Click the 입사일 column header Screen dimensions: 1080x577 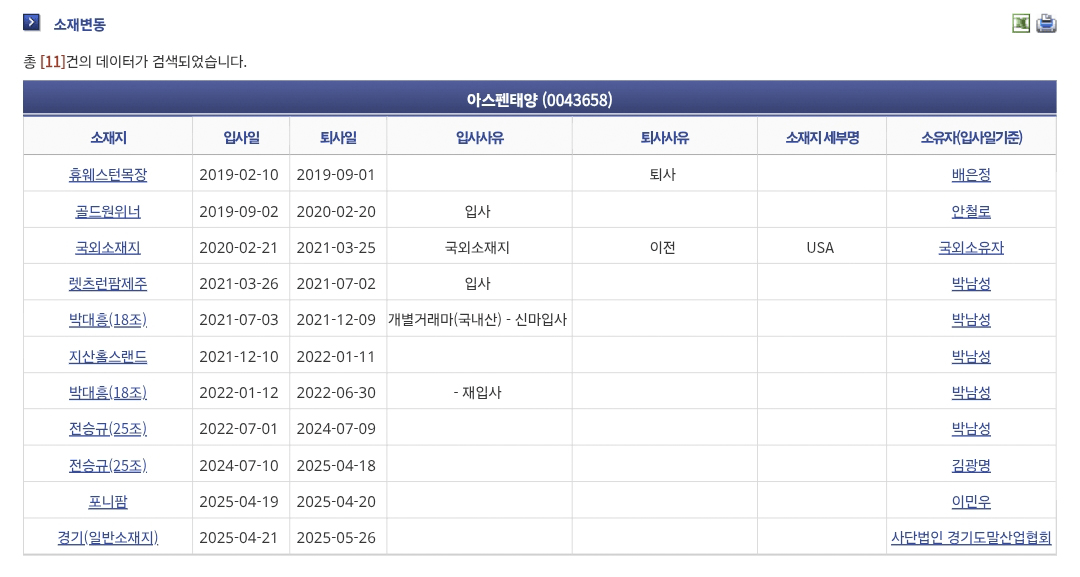[x=241, y=138]
